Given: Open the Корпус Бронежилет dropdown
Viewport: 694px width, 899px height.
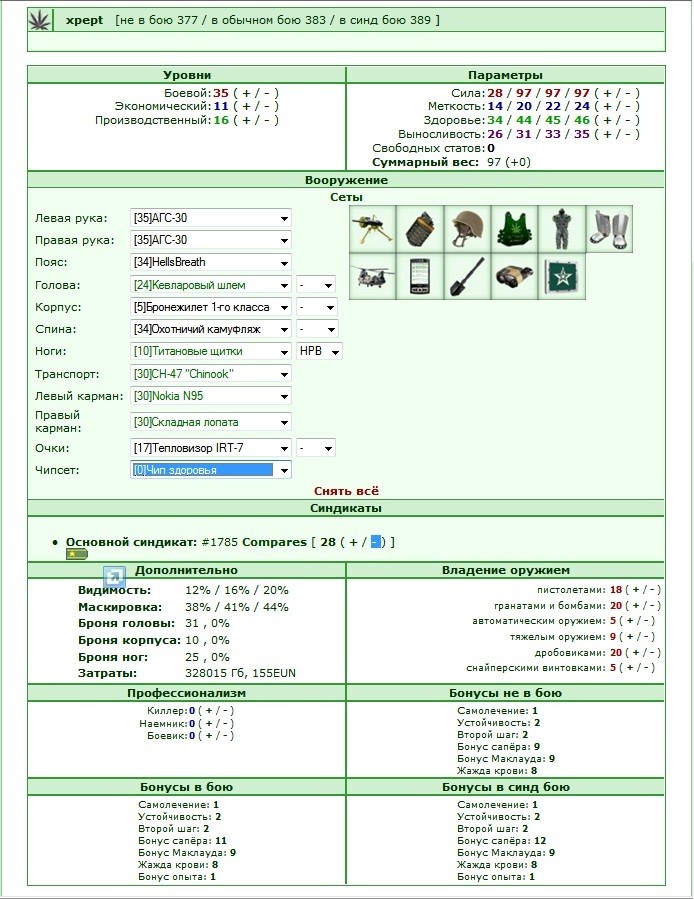Looking at the screenshot, I should click(x=210, y=307).
